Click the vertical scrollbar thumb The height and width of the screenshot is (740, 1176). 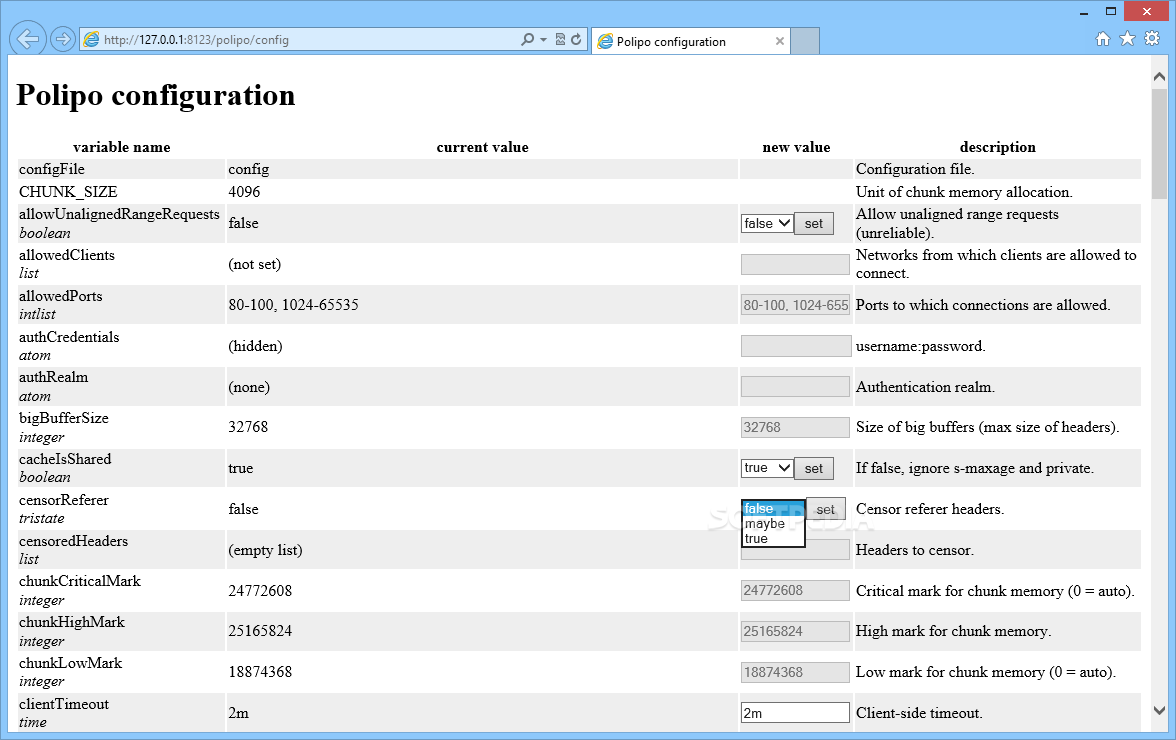pos(1159,142)
